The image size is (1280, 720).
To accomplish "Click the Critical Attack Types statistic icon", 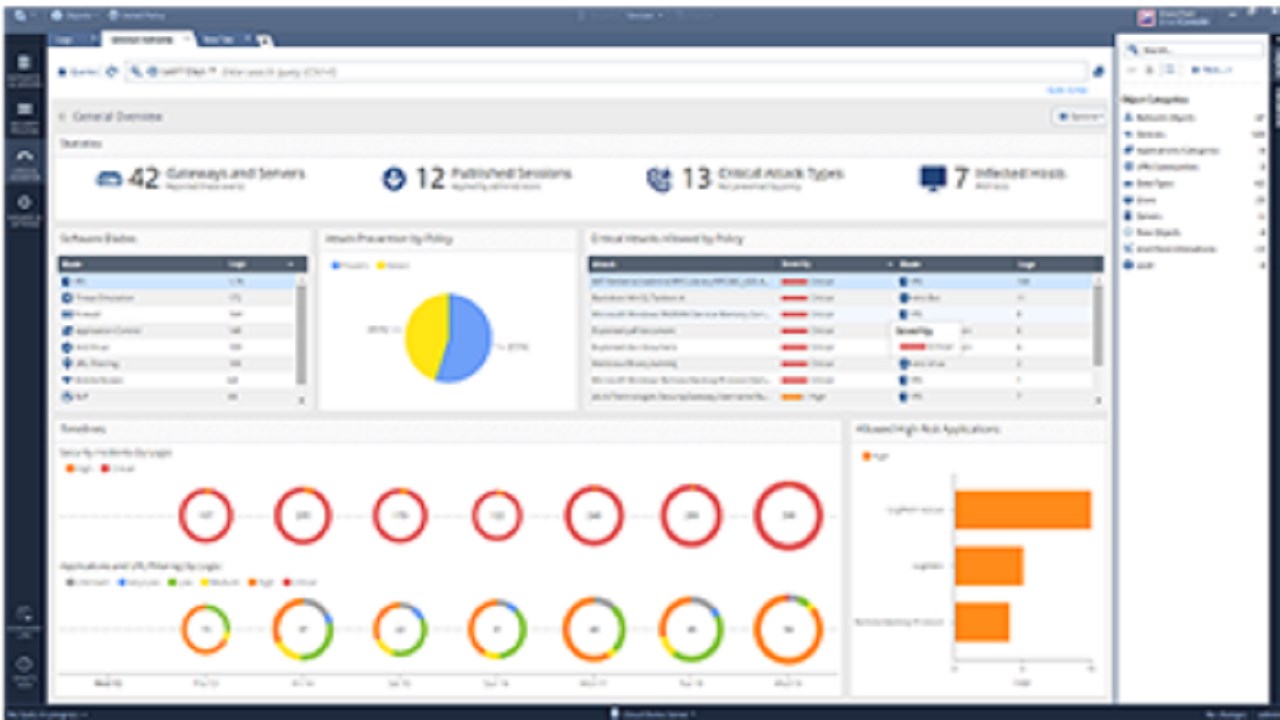I will tap(660, 179).
